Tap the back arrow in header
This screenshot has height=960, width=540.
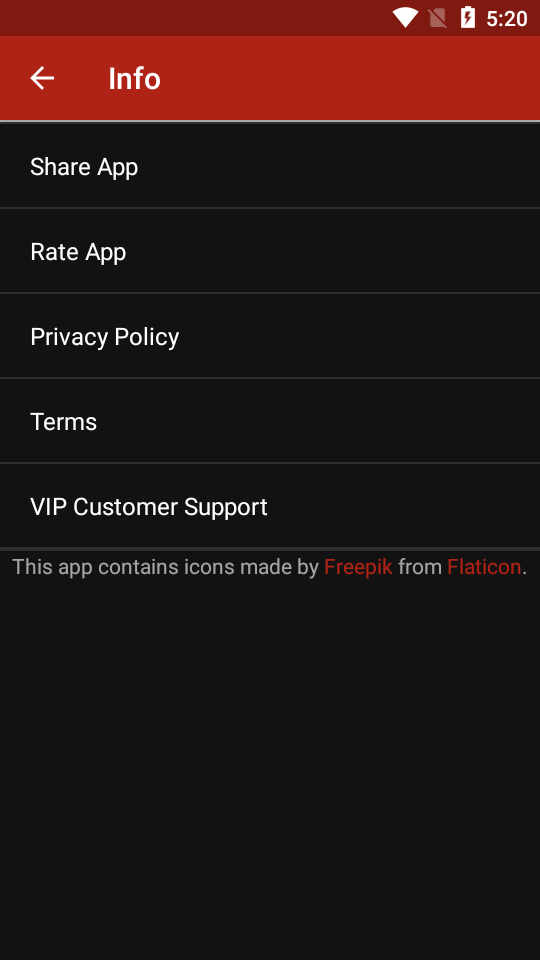coord(42,78)
